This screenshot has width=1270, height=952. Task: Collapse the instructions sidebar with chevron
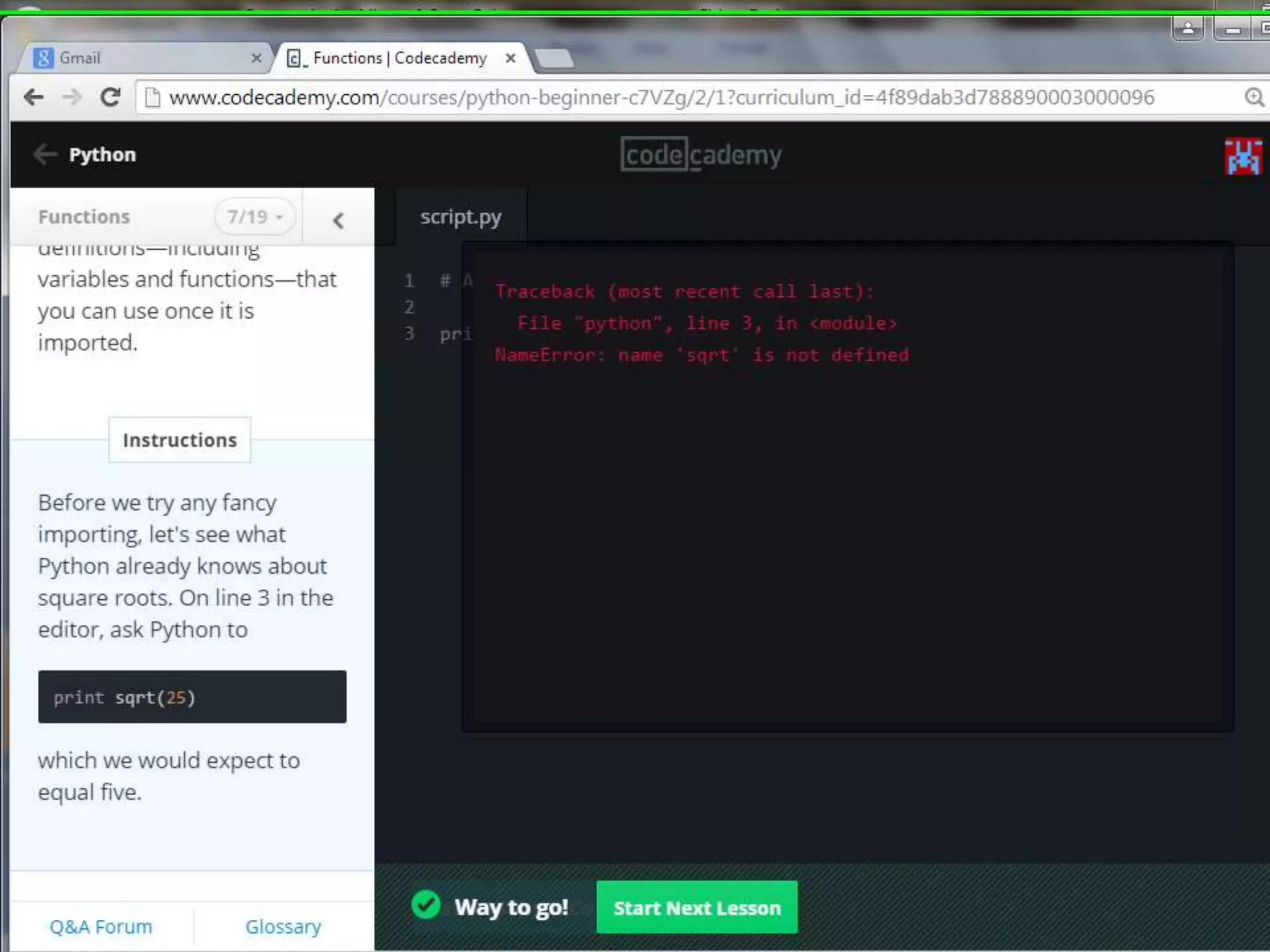click(338, 220)
